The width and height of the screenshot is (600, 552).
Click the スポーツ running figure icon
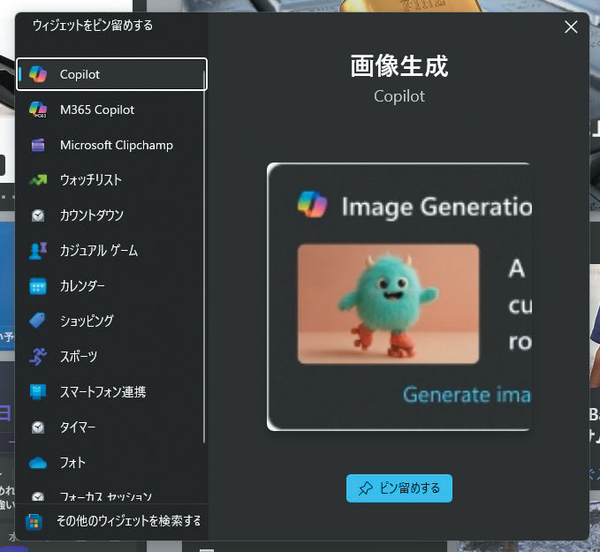pyautogui.click(x=38, y=357)
